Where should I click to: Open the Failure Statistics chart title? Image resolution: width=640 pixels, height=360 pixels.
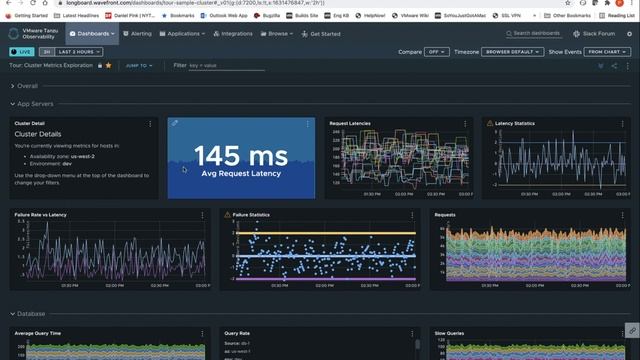coord(251,215)
